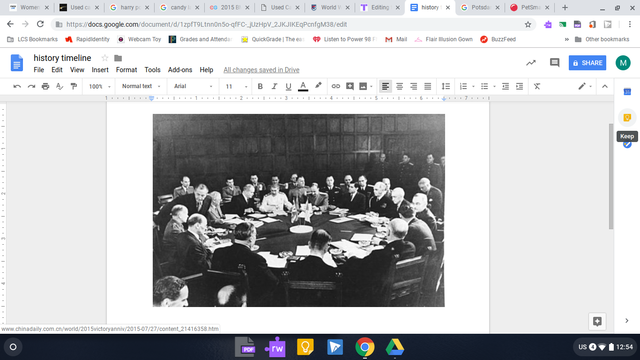Open the View menu
This screenshot has width=640, height=360.
click(x=77, y=70)
